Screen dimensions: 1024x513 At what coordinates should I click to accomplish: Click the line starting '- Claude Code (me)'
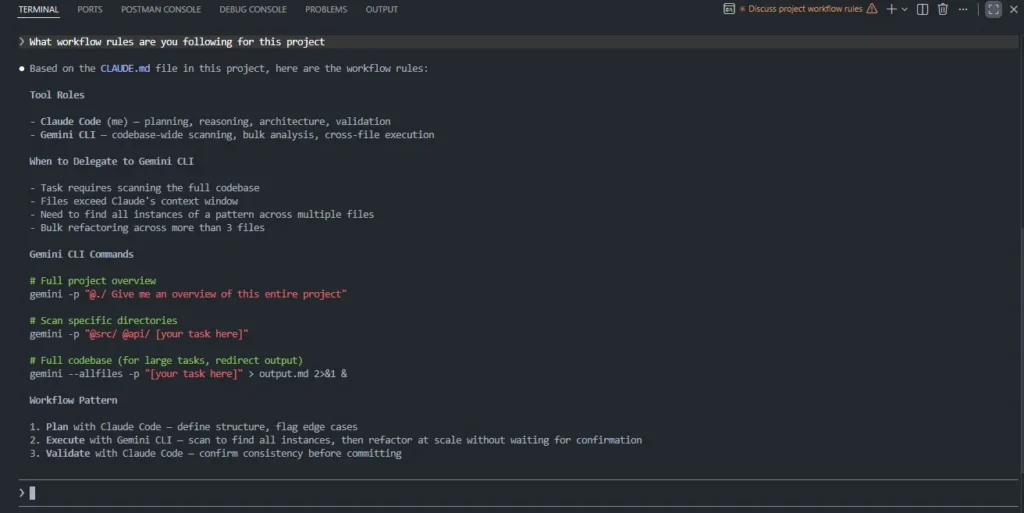[210, 121]
